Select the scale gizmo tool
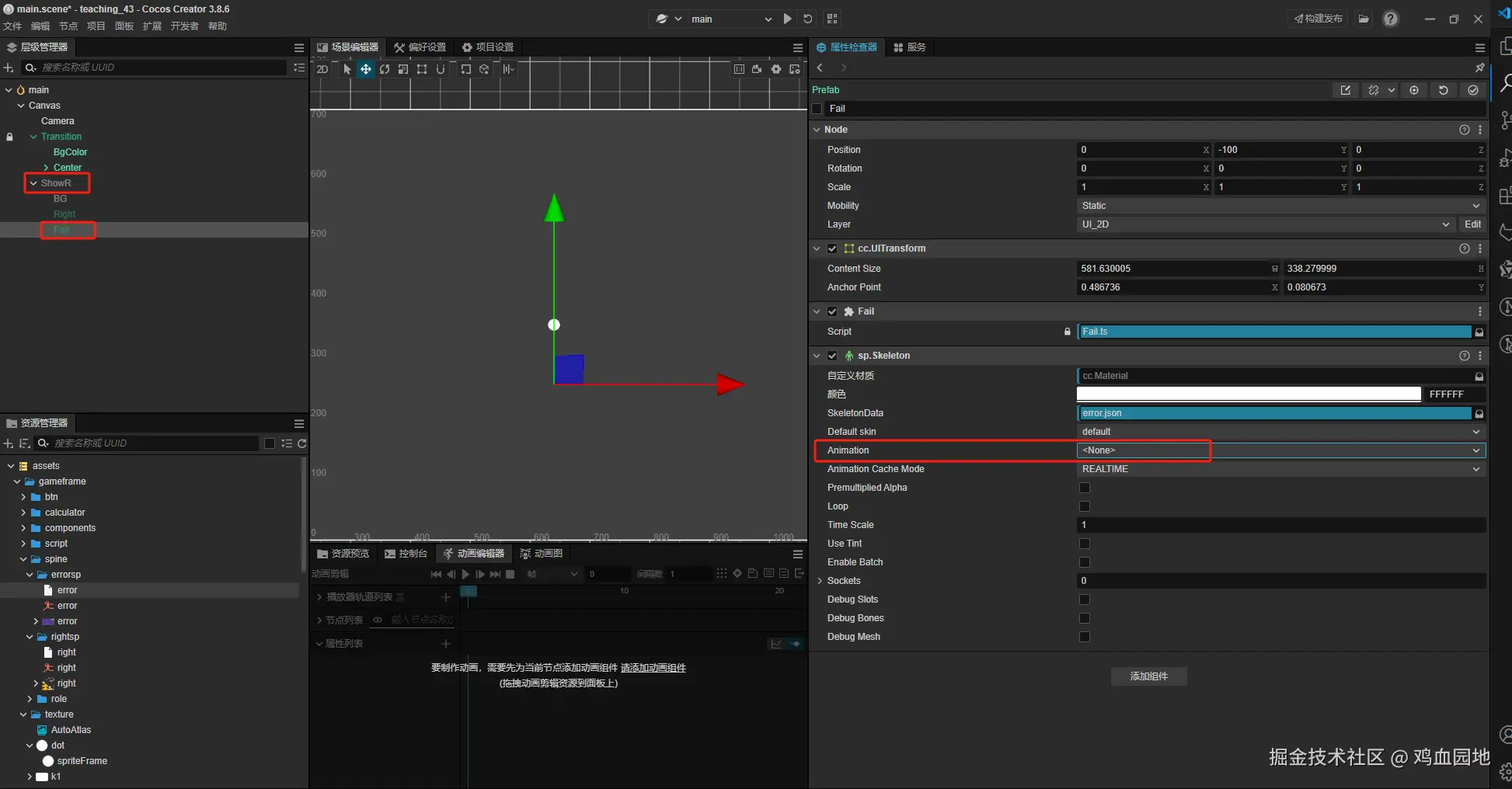This screenshot has width=1512, height=789. point(403,69)
